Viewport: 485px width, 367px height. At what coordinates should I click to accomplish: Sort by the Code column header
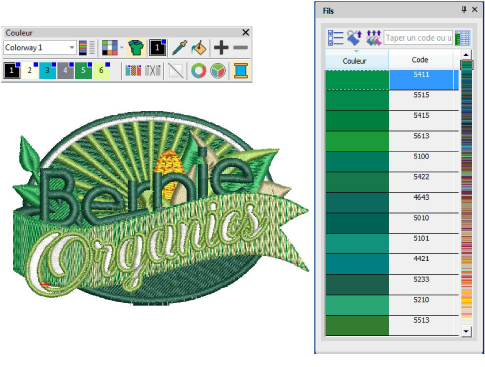pos(421,60)
